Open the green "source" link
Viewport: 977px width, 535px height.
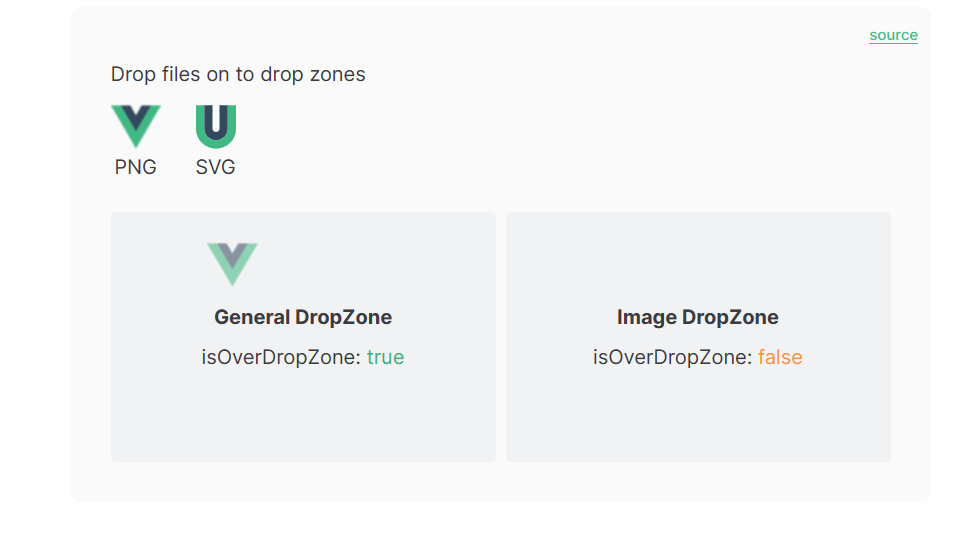pos(893,35)
